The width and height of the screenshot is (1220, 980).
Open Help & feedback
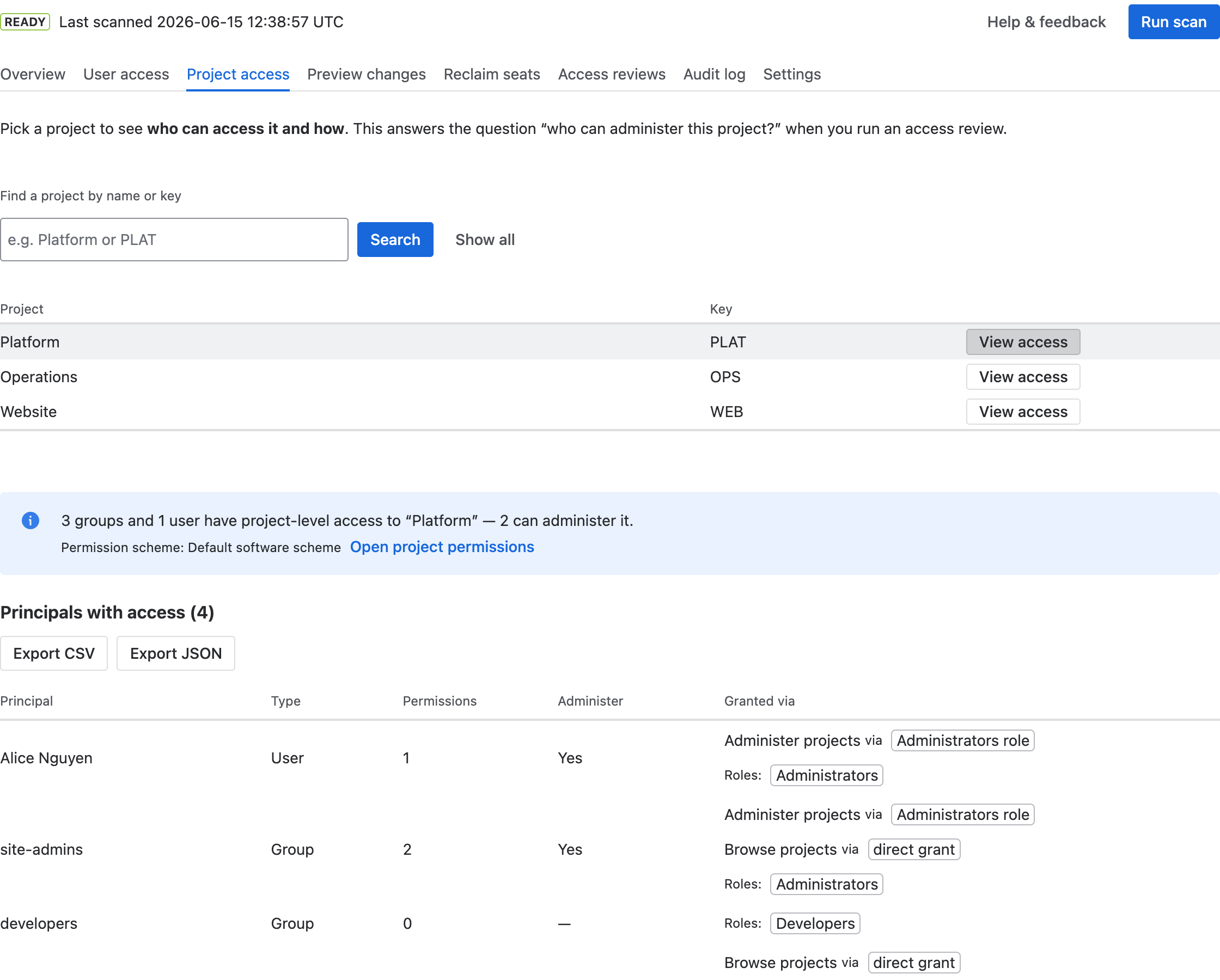[x=1046, y=22]
